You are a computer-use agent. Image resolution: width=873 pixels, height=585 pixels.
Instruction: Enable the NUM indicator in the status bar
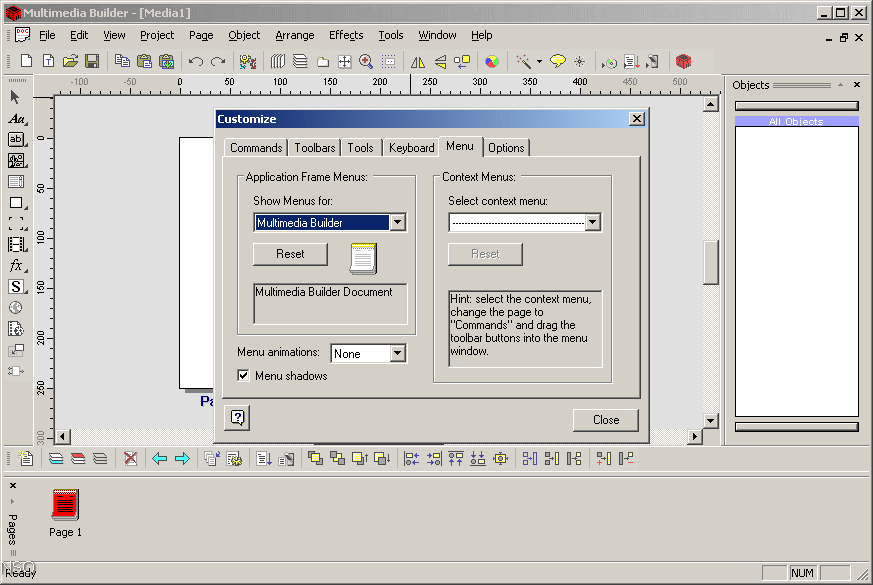click(803, 572)
